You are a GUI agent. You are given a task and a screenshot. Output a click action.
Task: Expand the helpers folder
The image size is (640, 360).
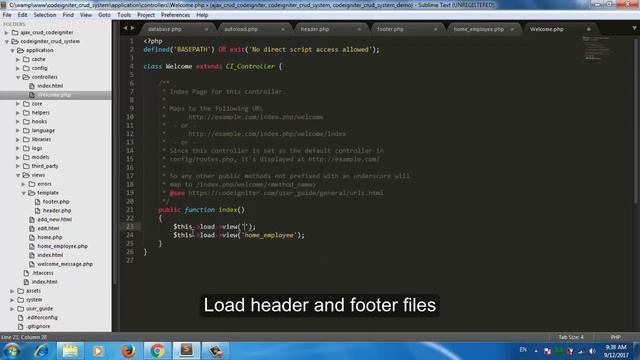18,113
